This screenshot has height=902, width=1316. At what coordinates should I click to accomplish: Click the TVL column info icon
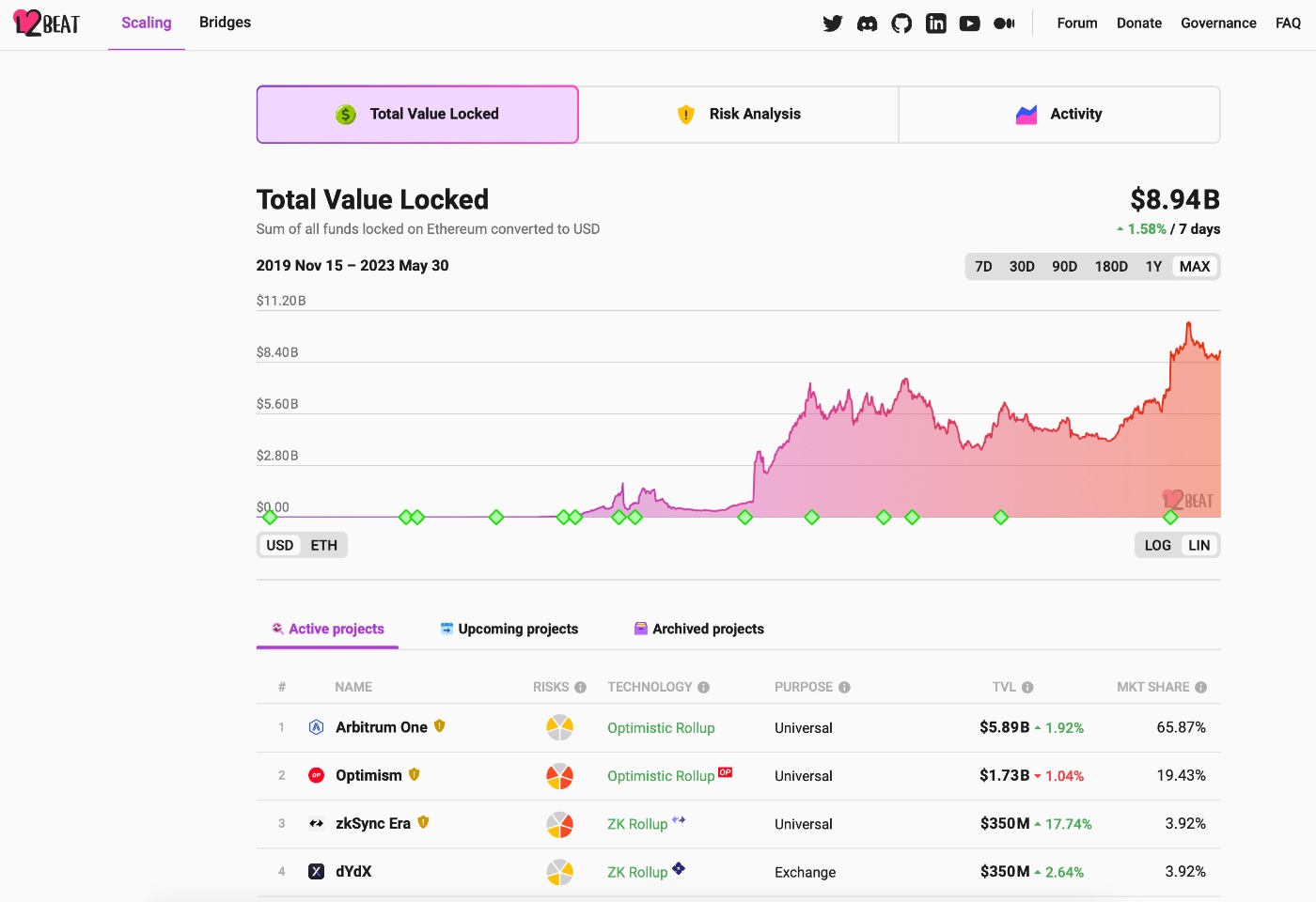click(x=1029, y=687)
